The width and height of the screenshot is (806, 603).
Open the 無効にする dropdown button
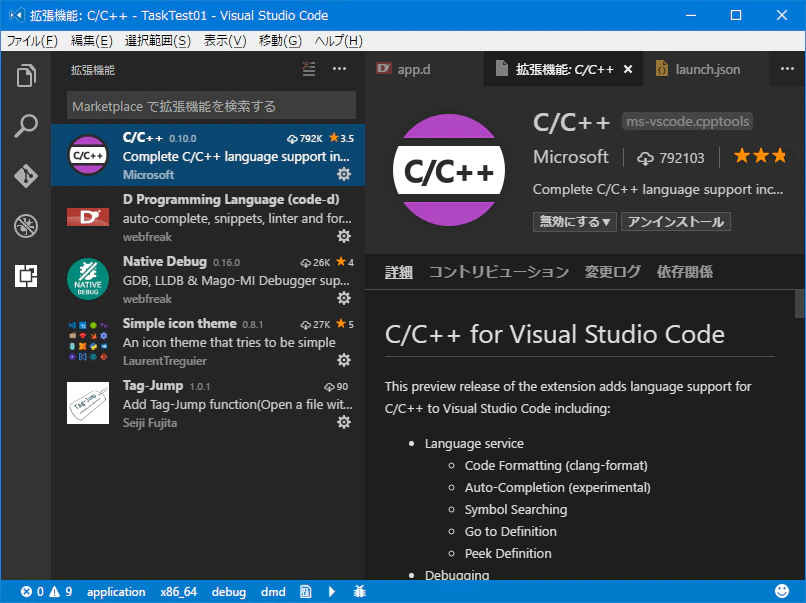click(574, 222)
